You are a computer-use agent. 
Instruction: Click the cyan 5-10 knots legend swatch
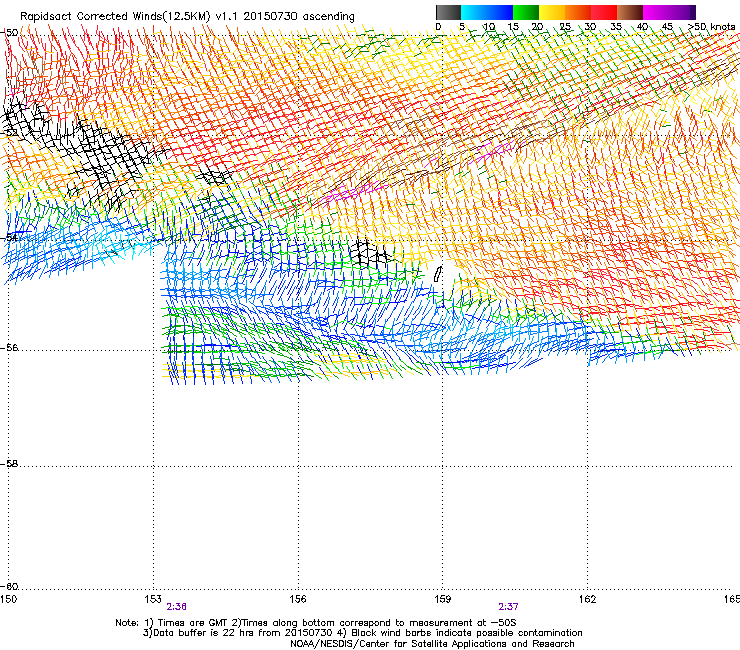[x=474, y=12]
